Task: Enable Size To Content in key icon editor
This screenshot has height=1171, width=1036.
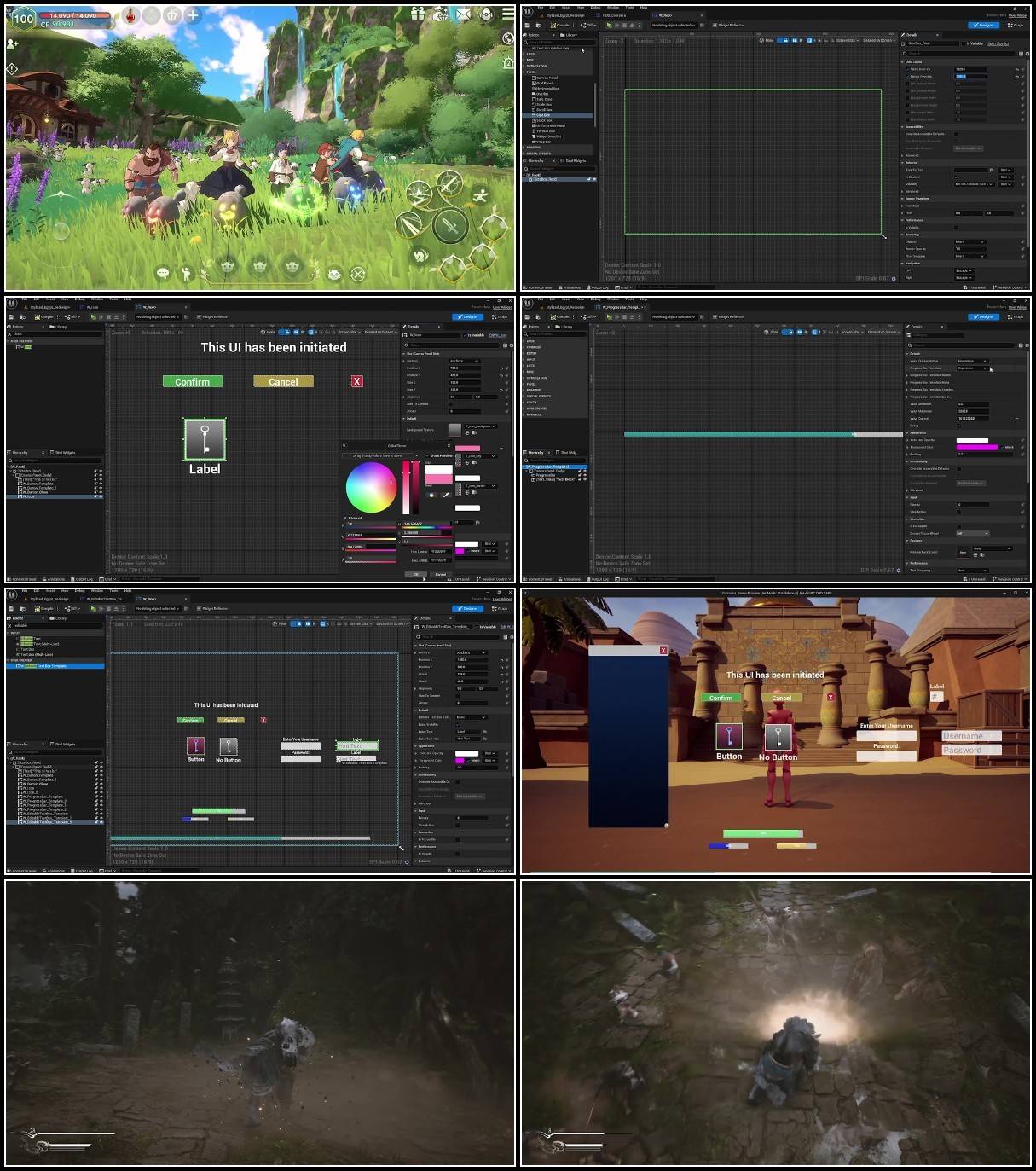Action: pos(452,404)
